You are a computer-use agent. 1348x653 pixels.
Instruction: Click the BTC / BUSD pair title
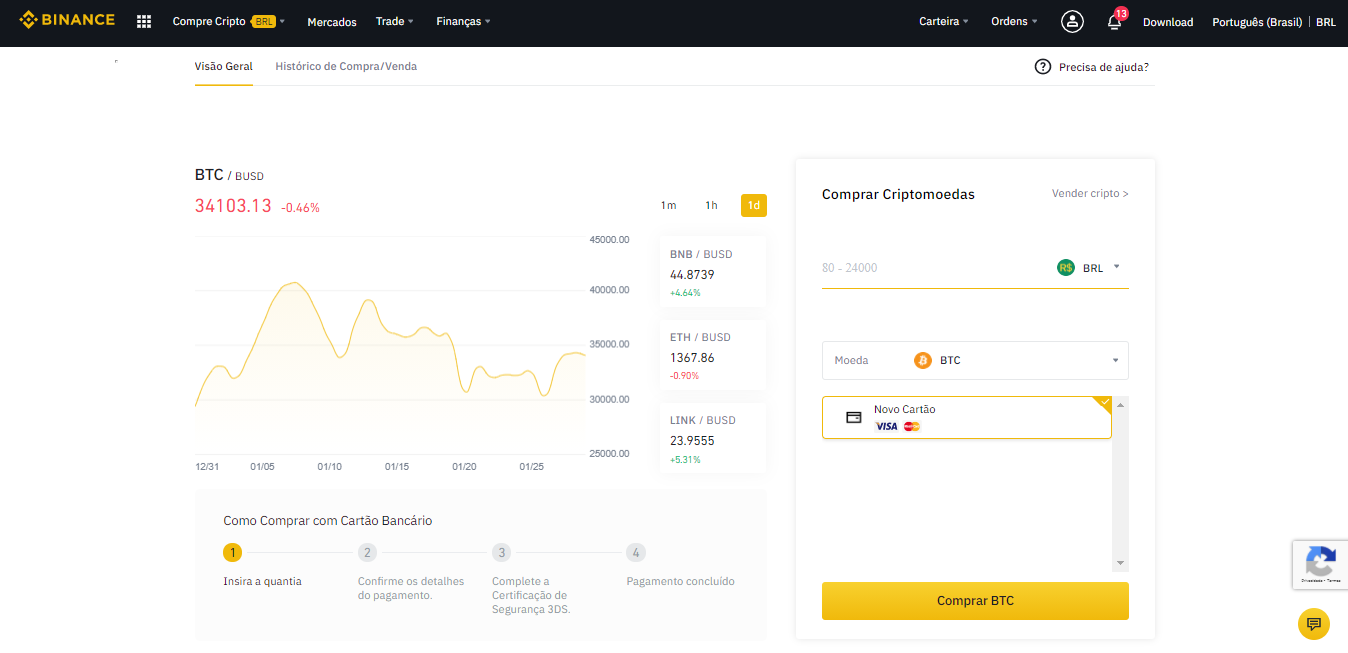coord(229,175)
